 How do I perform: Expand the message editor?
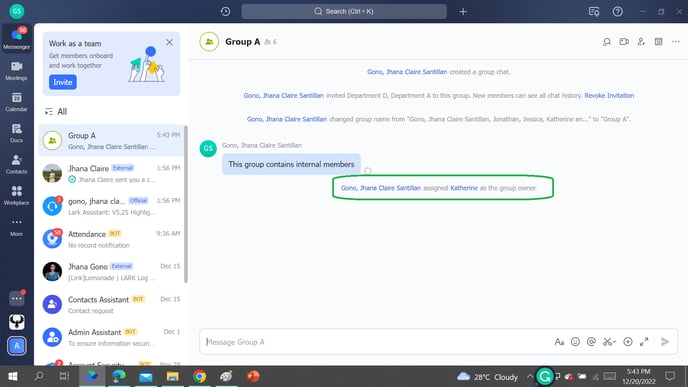pos(644,342)
